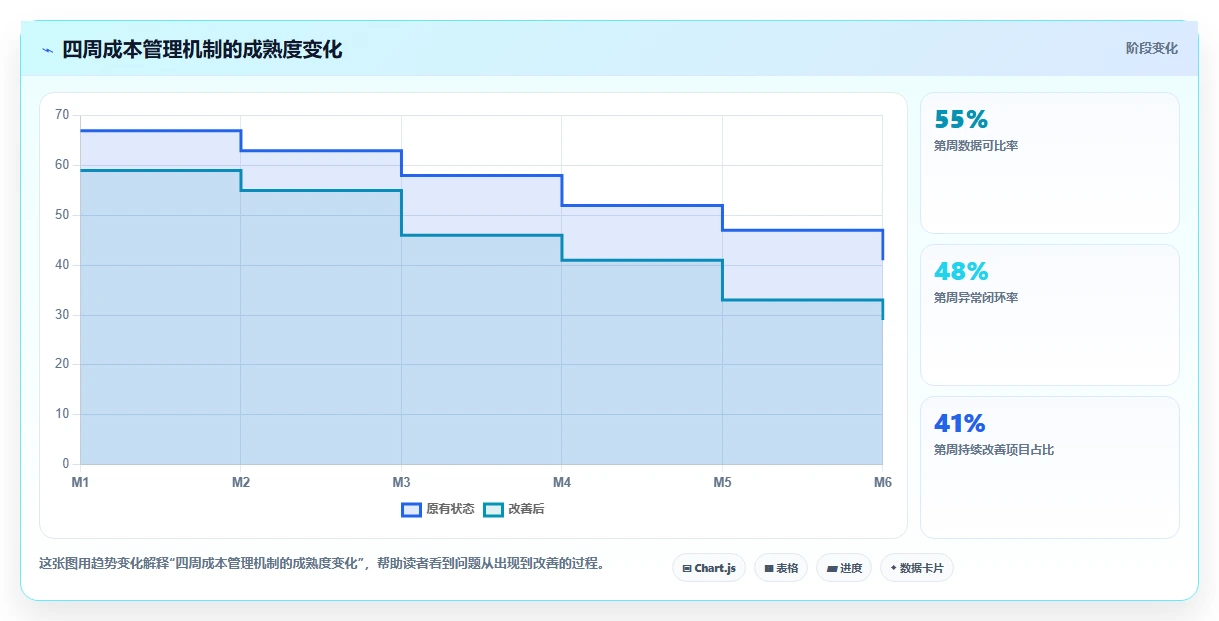Click the M4 axis label
The width and height of the screenshot is (1219, 621).
(x=562, y=482)
